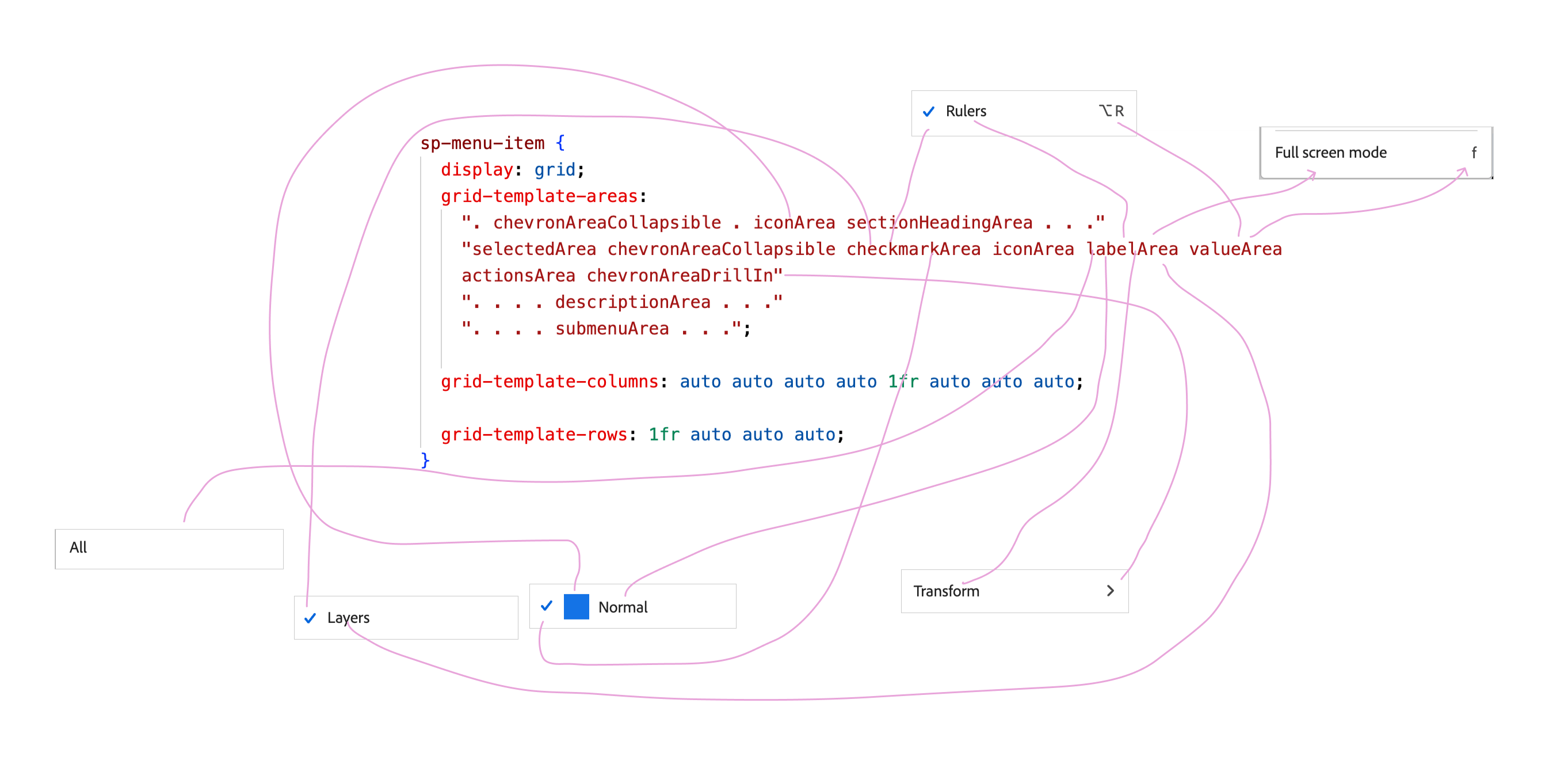
Task: Click the sp-menu-item selector in code
Action: (x=482, y=143)
